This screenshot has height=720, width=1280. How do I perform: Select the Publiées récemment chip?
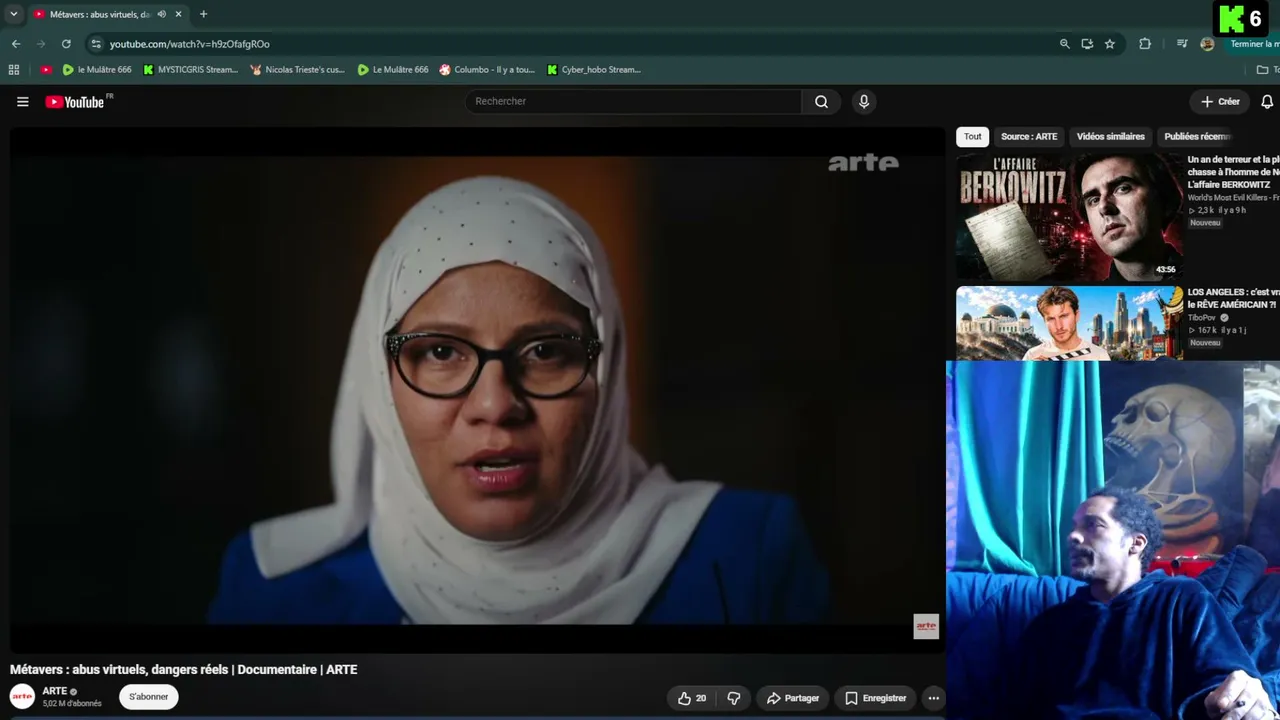[x=1198, y=137]
